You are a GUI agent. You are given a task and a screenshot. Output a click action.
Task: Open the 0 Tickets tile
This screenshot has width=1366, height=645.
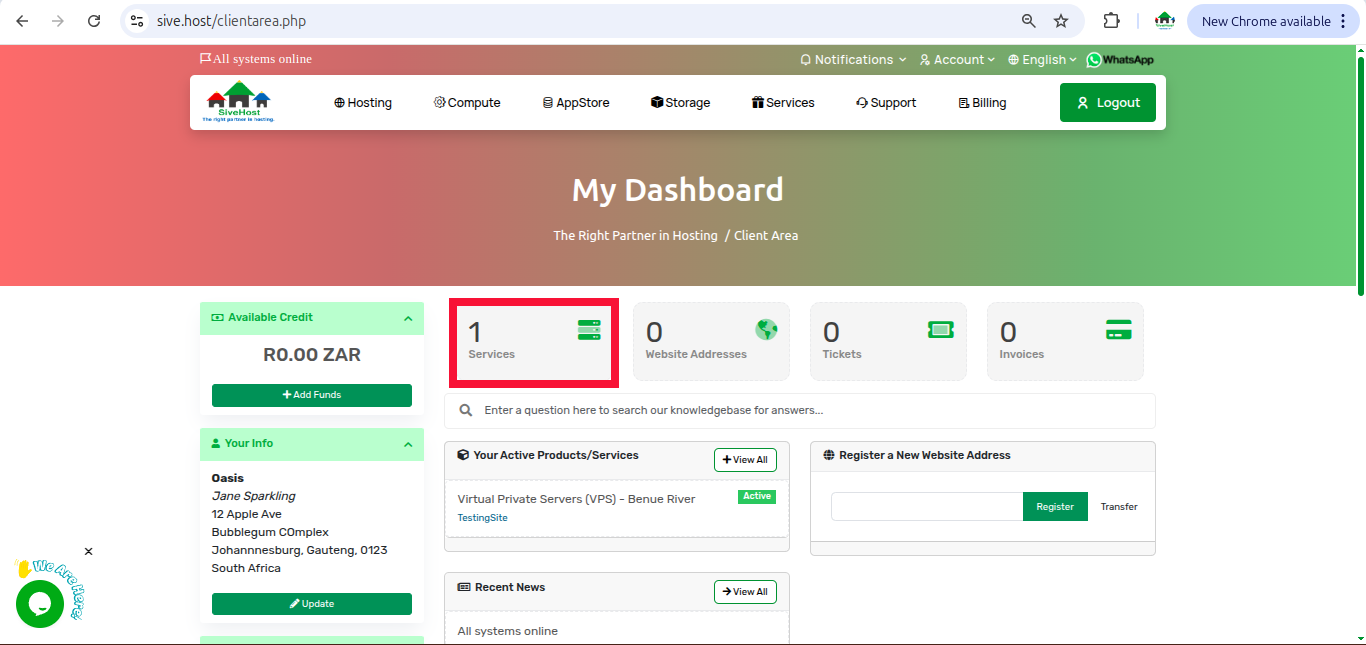888,341
